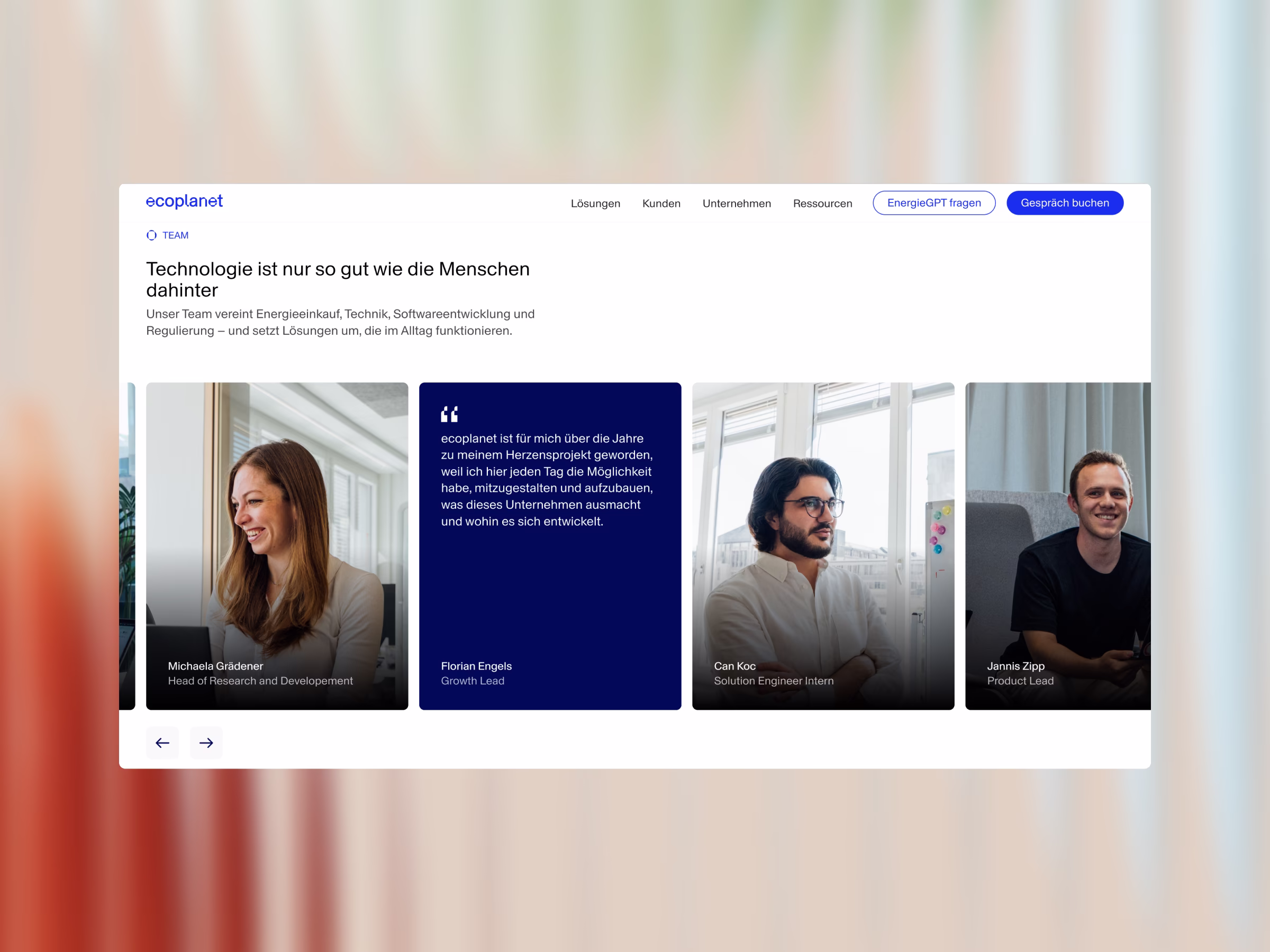Click the previous arrow carousel button
The width and height of the screenshot is (1270, 952).
(162, 743)
